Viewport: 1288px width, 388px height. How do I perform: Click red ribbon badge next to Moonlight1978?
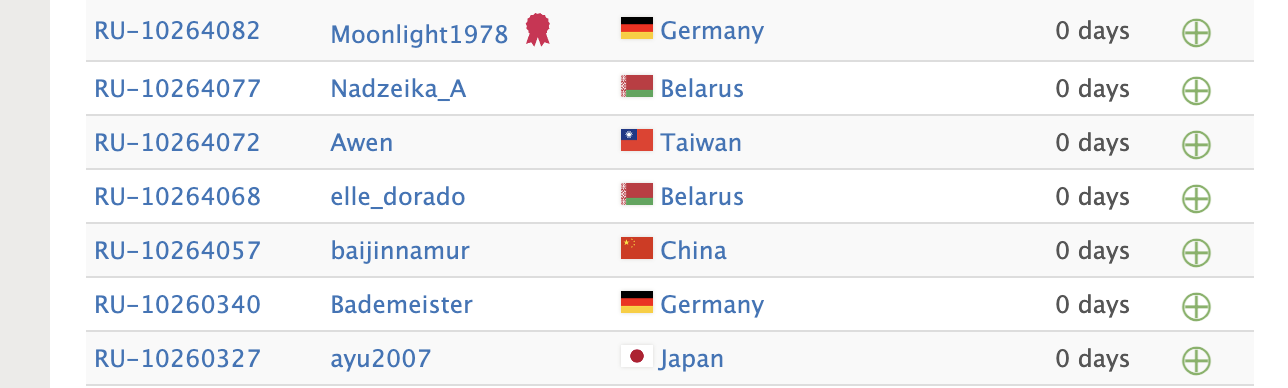tap(538, 30)
